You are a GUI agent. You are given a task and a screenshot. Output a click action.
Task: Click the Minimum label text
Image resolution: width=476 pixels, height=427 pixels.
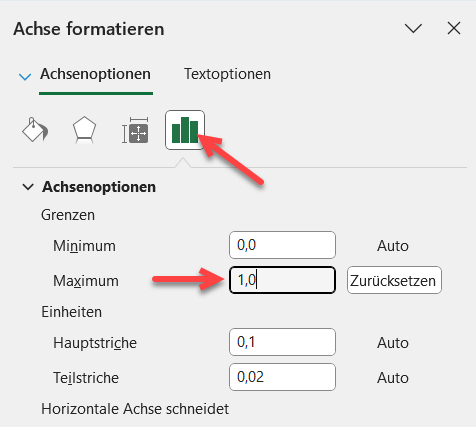pyautogui.click(x=84, y=246)
